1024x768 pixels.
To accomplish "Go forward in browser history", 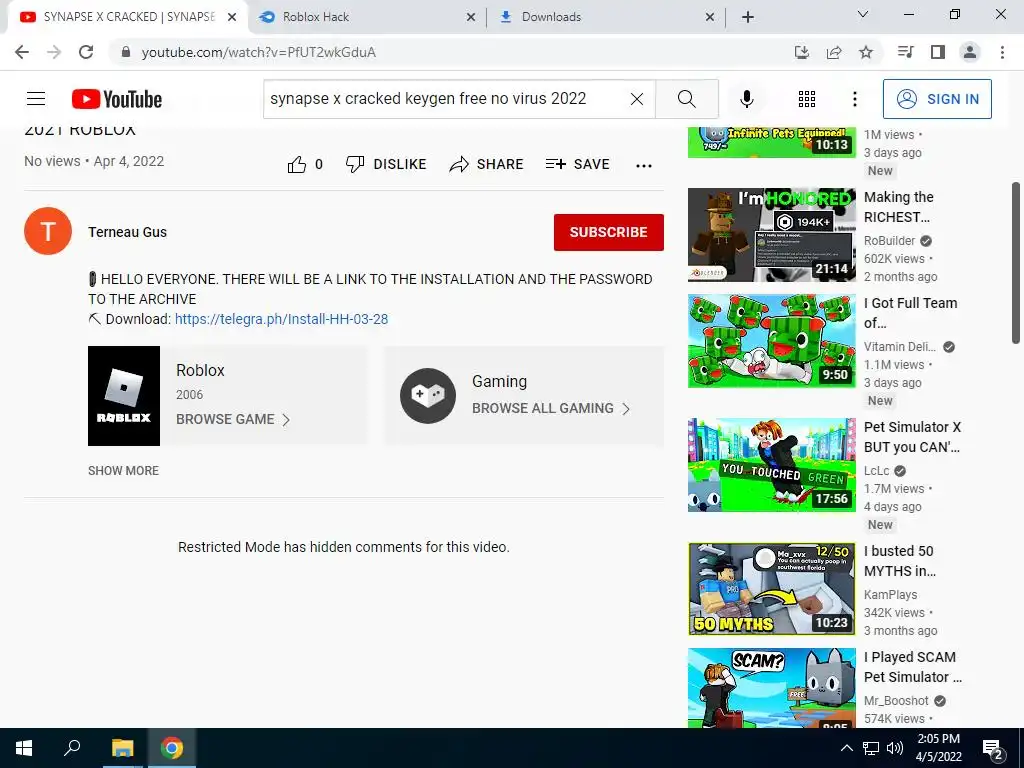I will point(54,52).
